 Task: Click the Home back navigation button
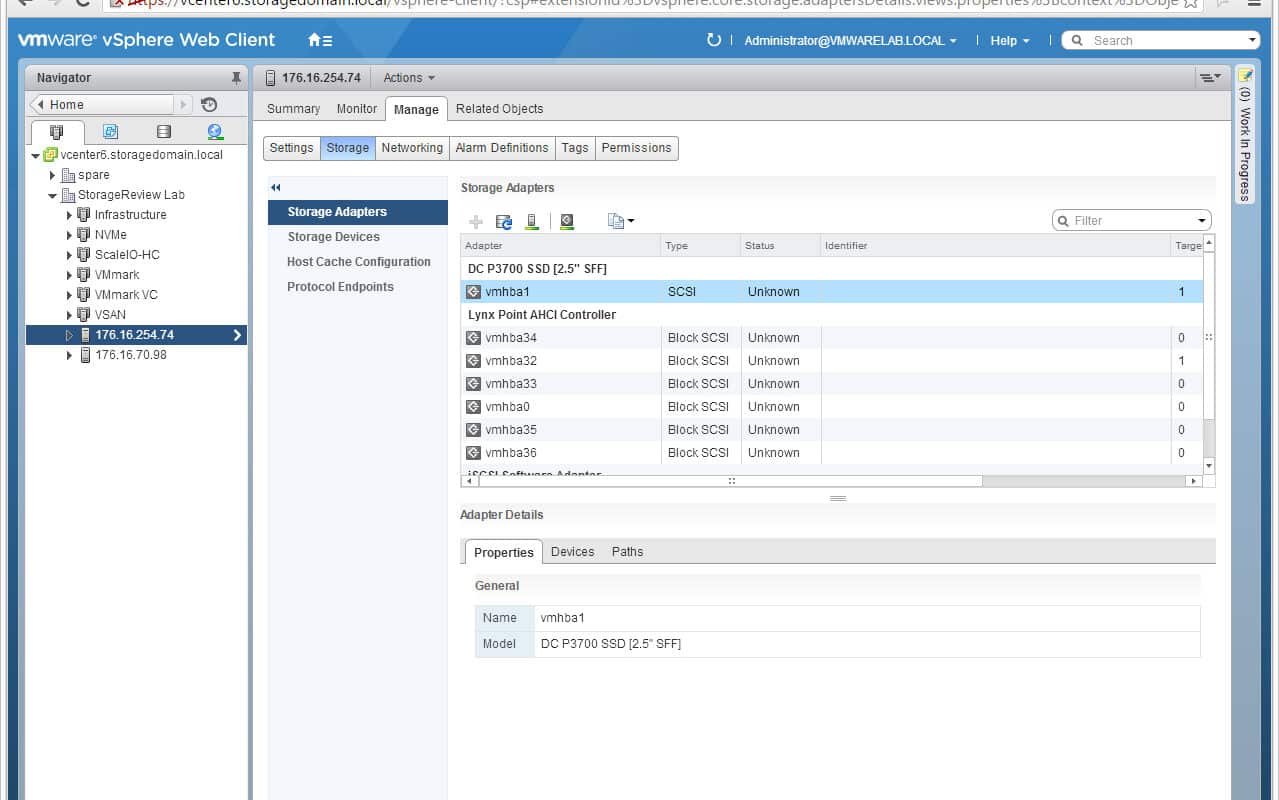point(104,104)
